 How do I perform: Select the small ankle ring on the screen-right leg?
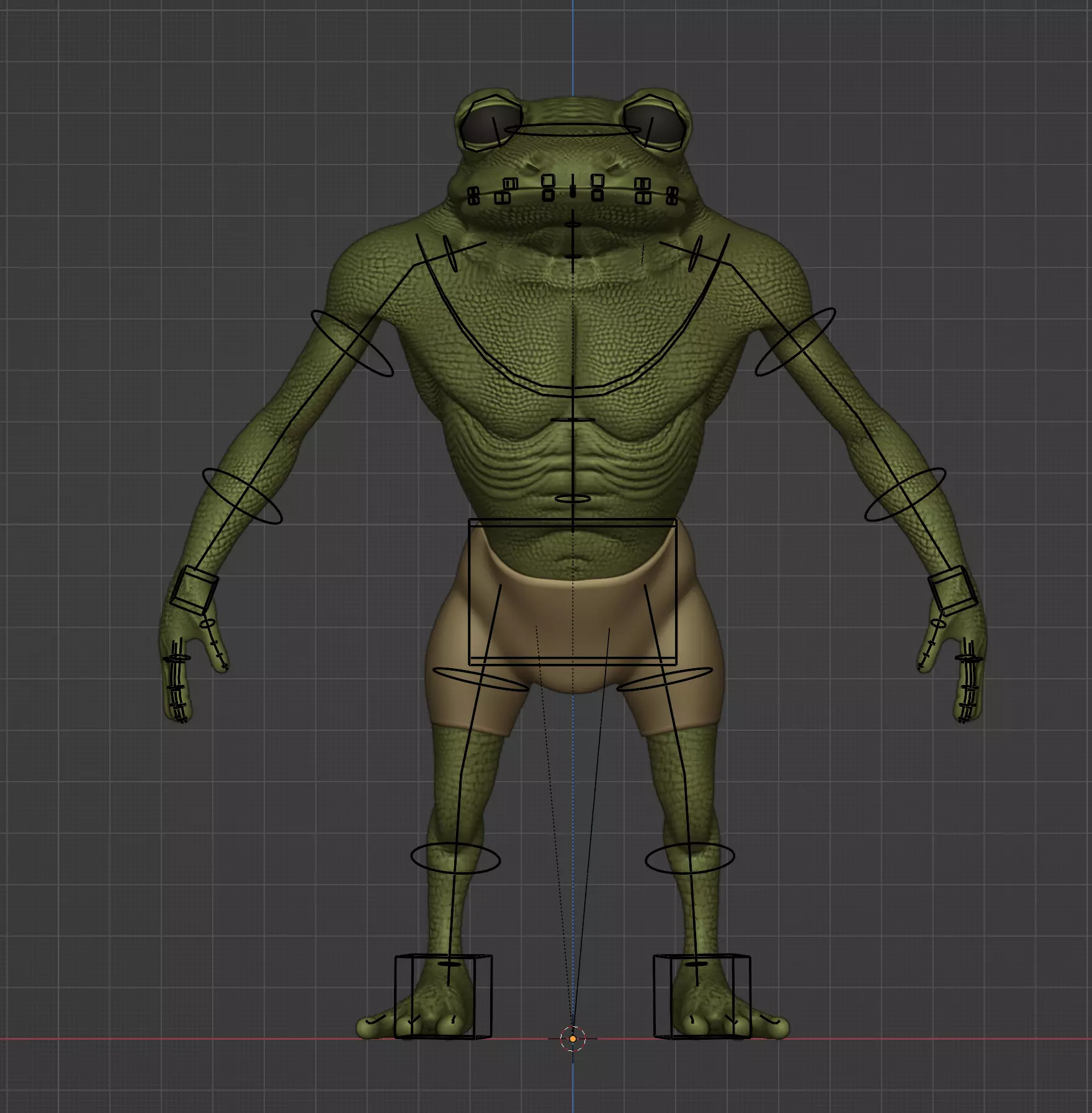[x=696, y=964]
